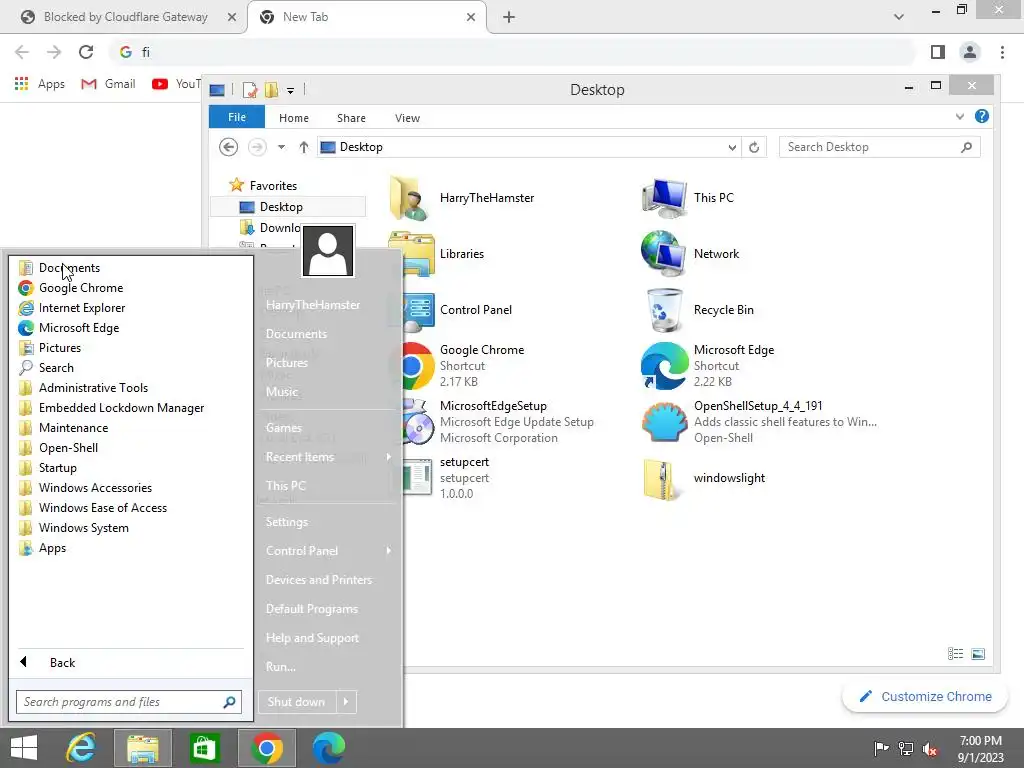
Task: Refresh the Desktop folder view
Action: (754, 147)
